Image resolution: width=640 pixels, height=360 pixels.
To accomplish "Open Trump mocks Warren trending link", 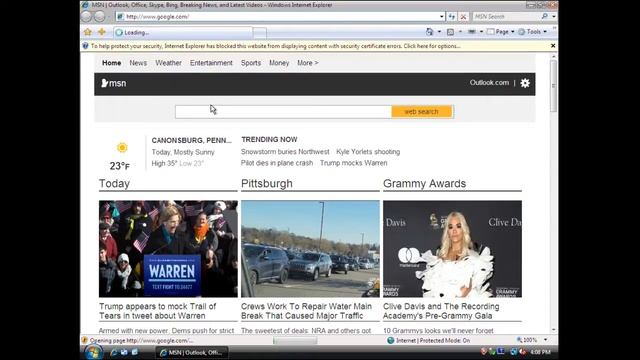I will click(353, 163).
